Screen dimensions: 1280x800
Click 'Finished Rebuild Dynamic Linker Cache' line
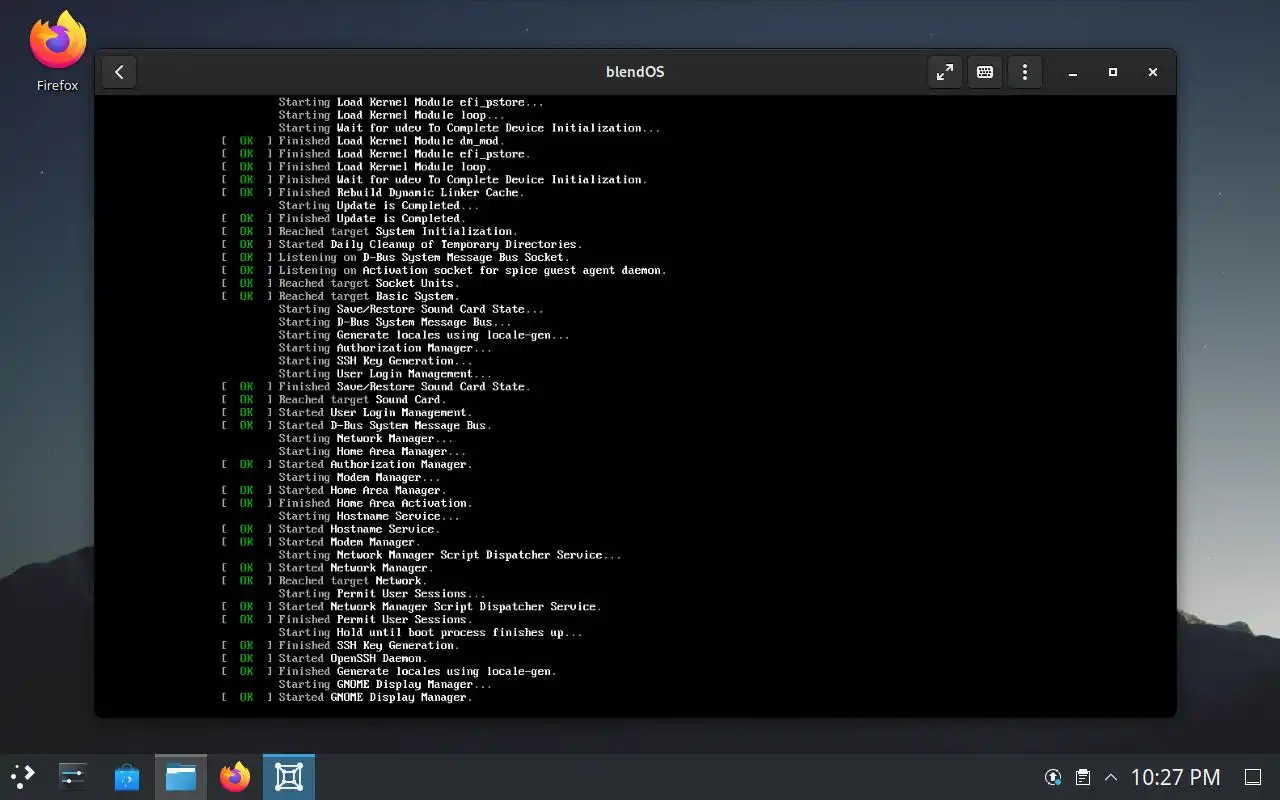pos(372,193)
